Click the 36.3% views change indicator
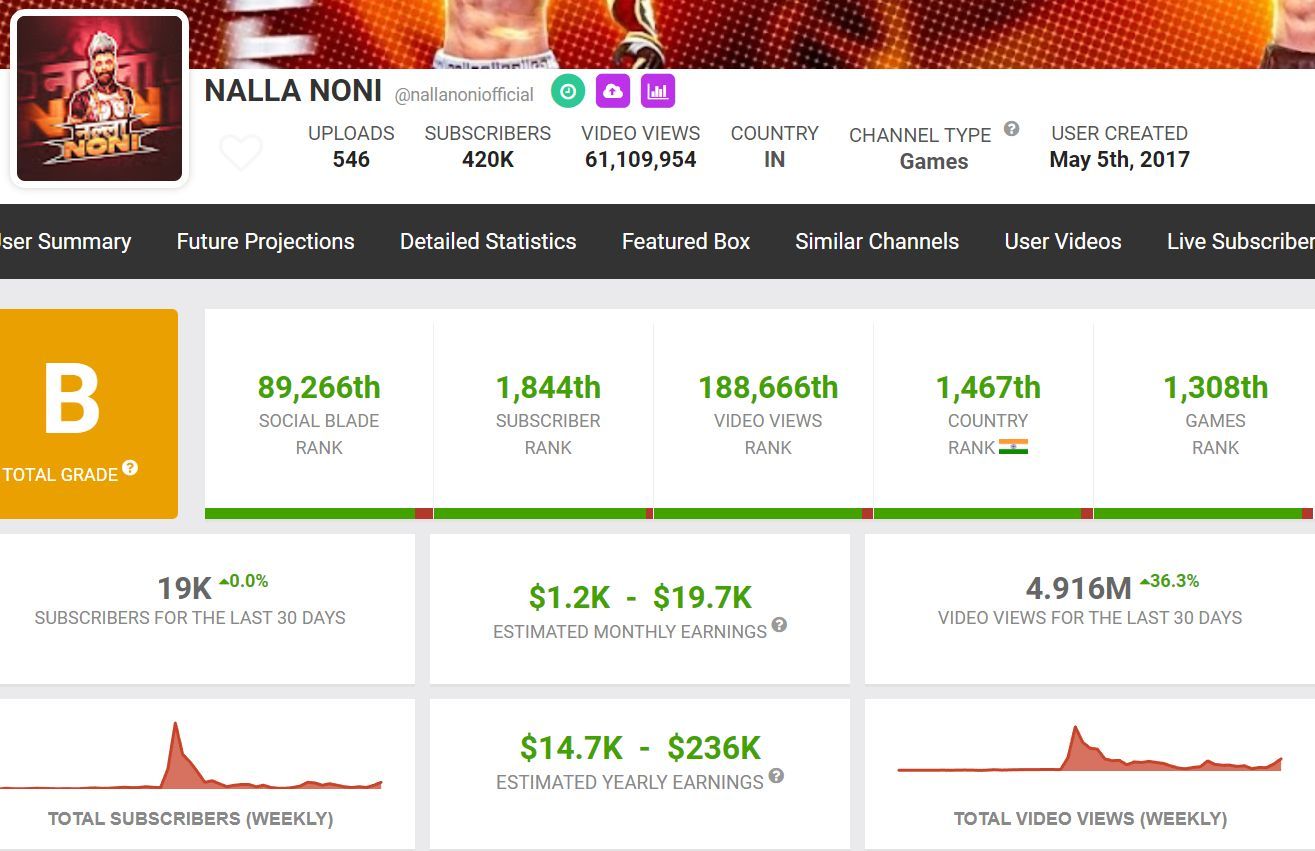 1169,581
